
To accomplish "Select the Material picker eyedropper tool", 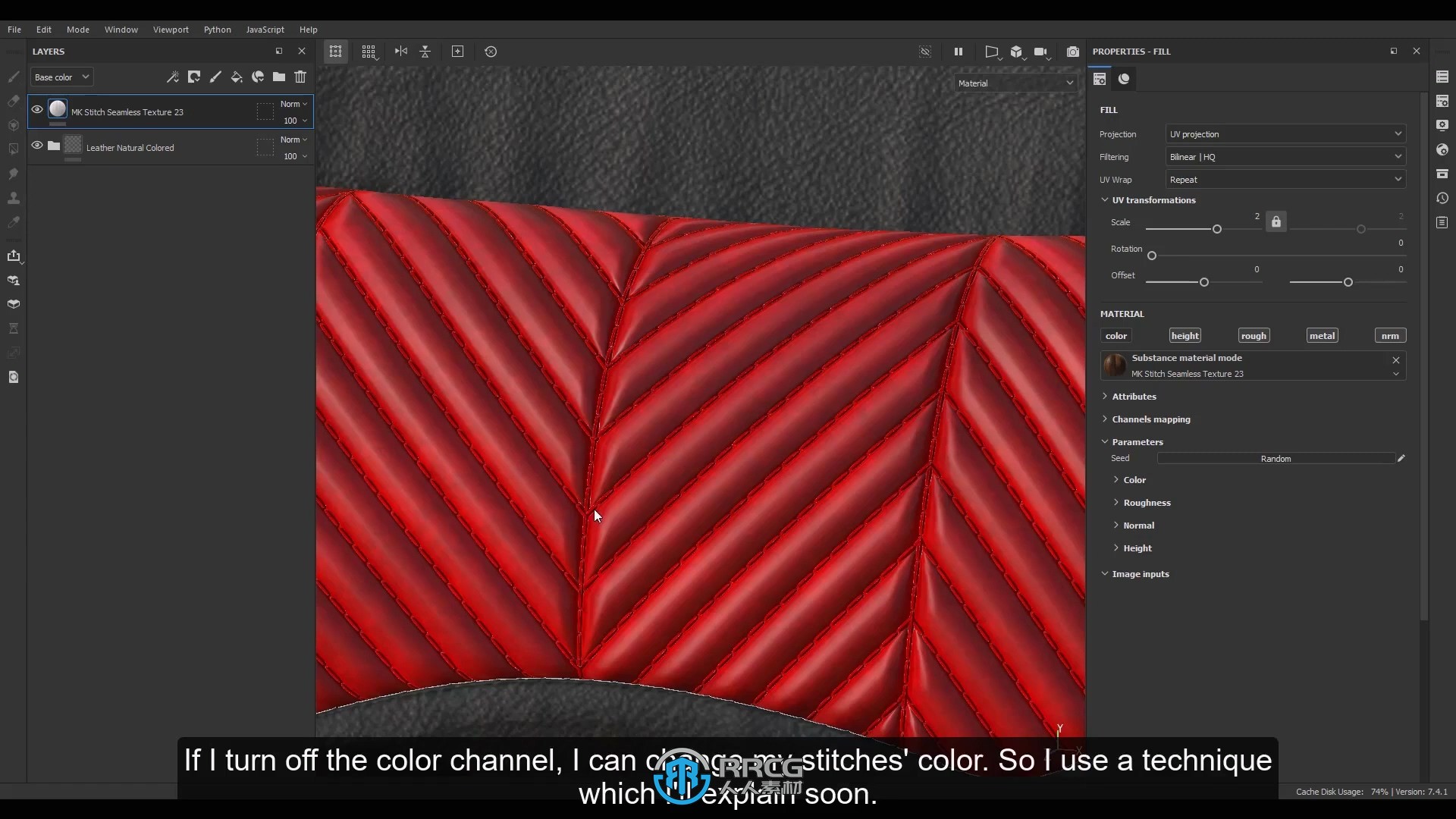I will (13, 222).
